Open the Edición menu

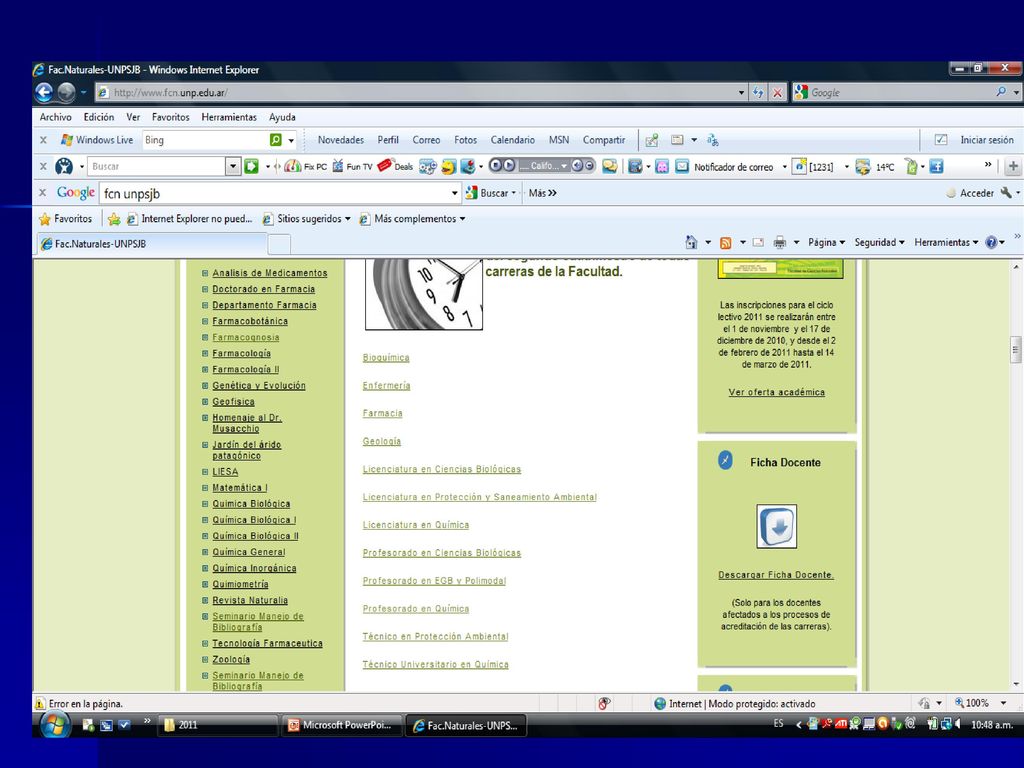[x=99, y=117]
